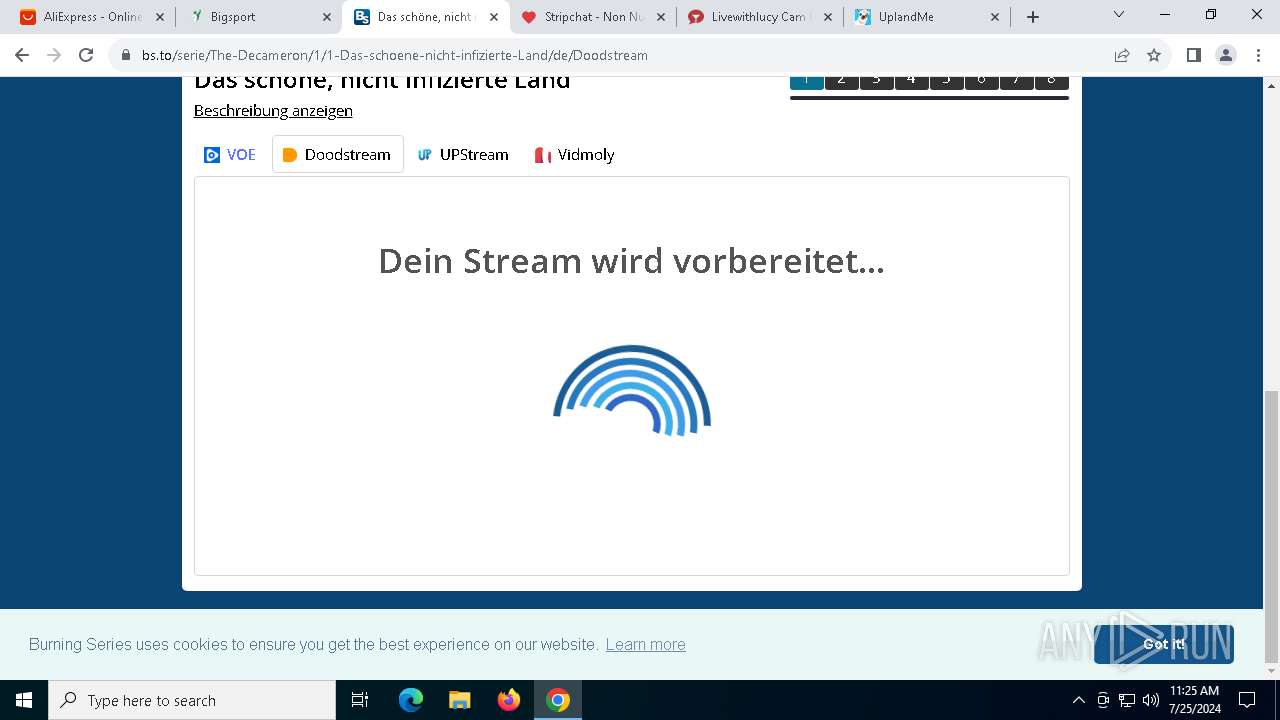Select Chrome in the taskbar
This screenshot has height=720, width=1280.
[558, 700]
